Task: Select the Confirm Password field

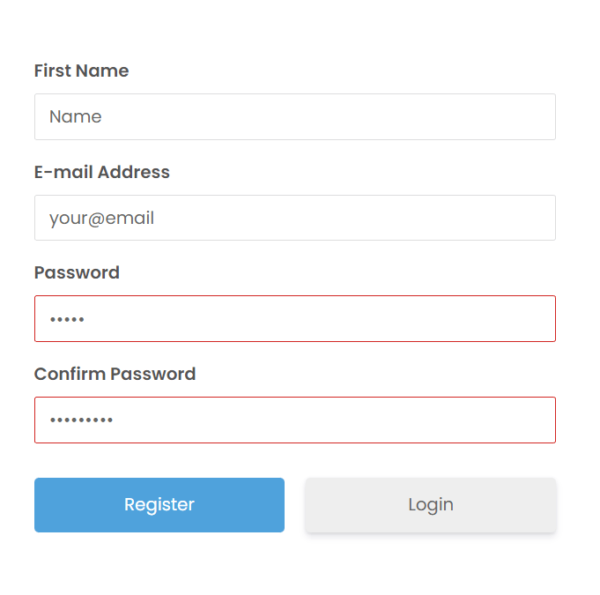Action: (294, 420)
